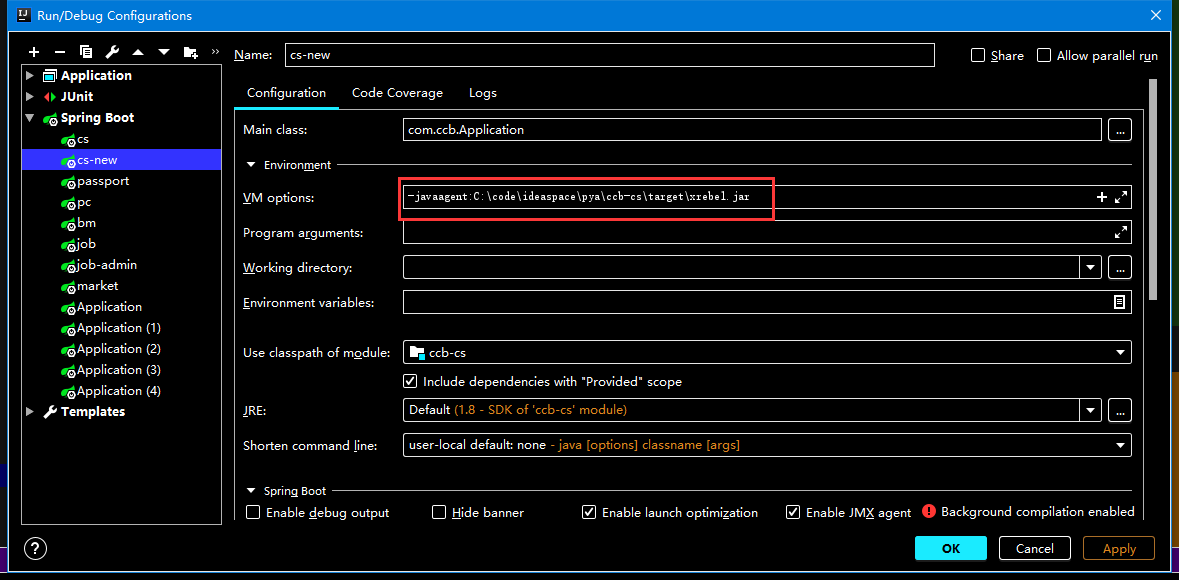
Task: Create new folder for configurations
Action: (190, 52)
